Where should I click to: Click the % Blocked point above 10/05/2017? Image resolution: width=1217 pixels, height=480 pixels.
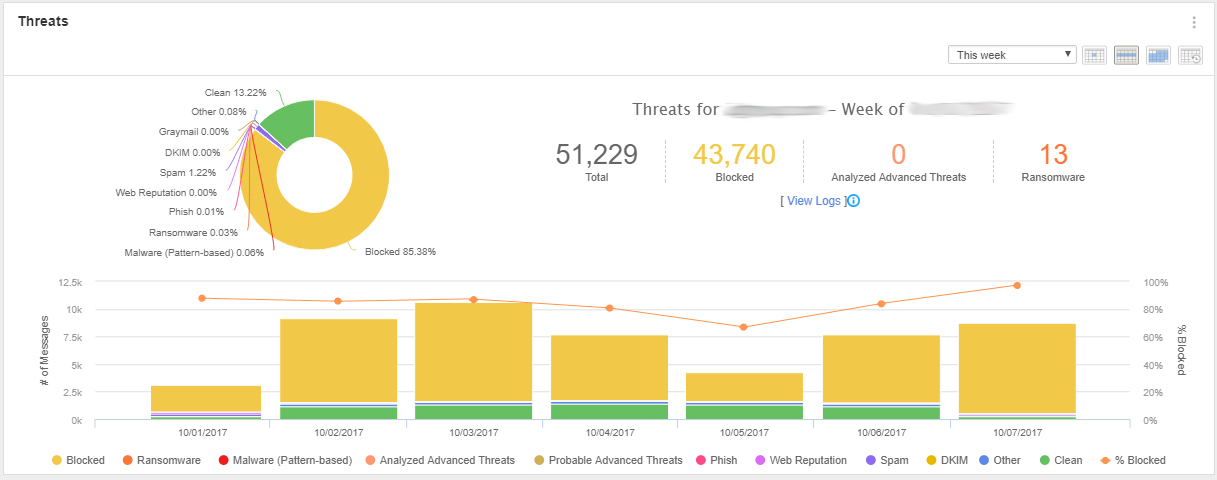pos(743,327)
